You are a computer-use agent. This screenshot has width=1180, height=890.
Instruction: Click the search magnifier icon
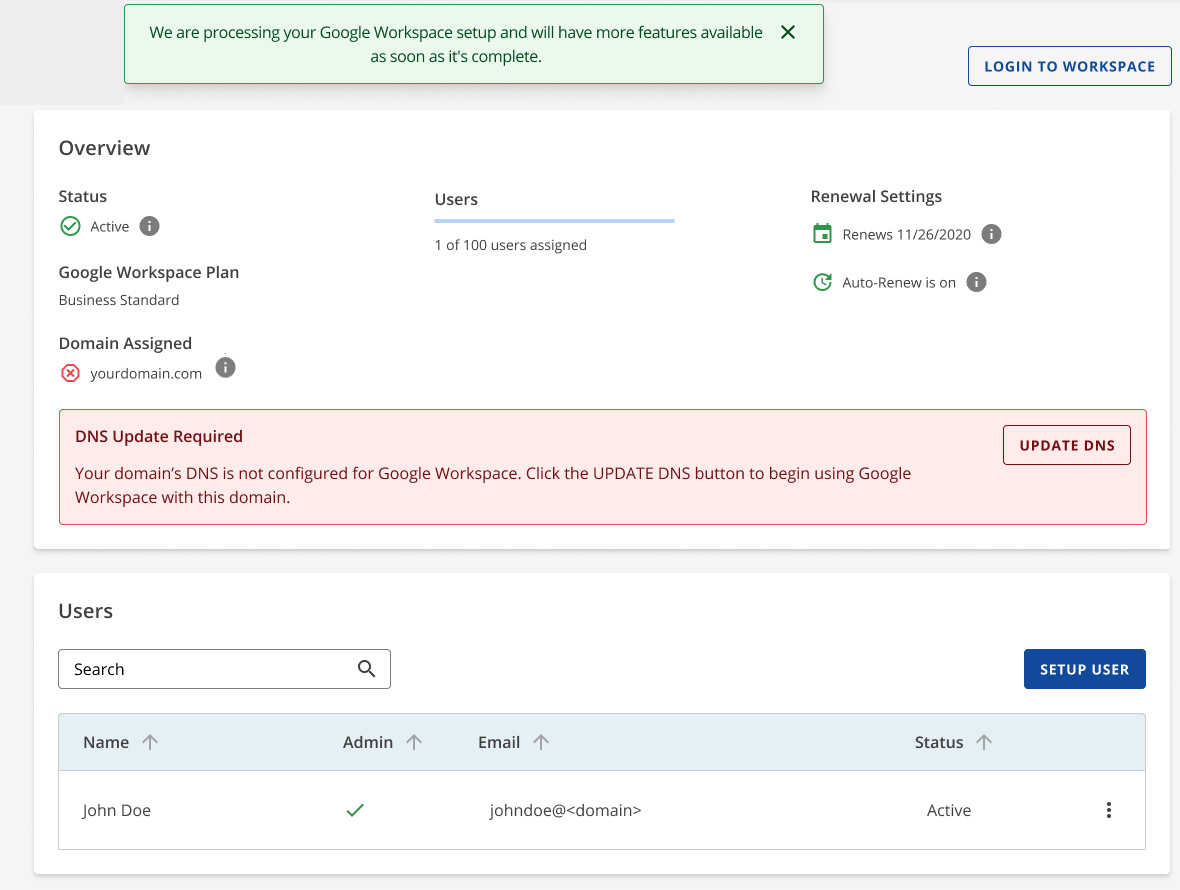(366, 669)
